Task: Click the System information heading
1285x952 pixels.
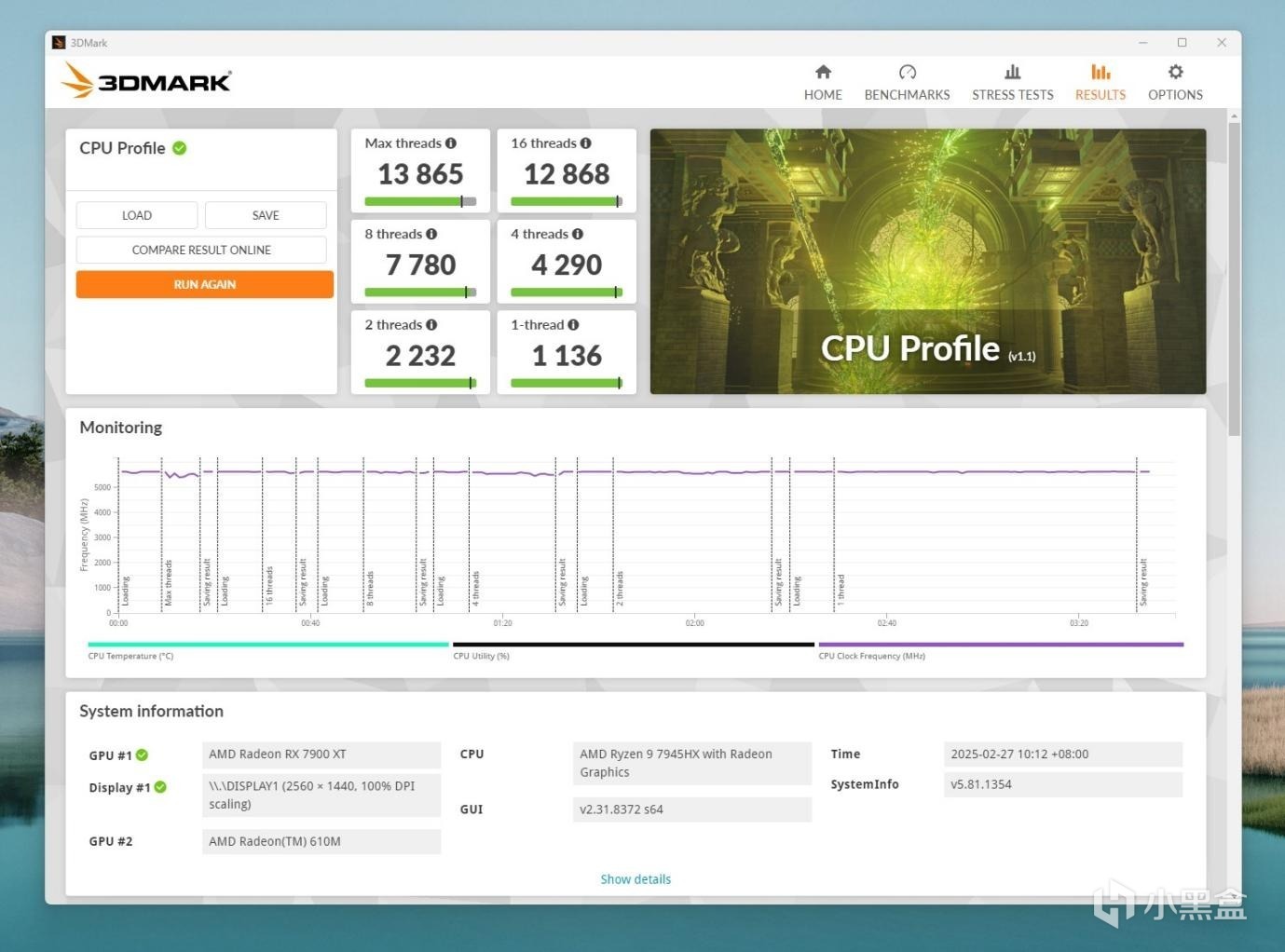Action: (x=152, y=712)
